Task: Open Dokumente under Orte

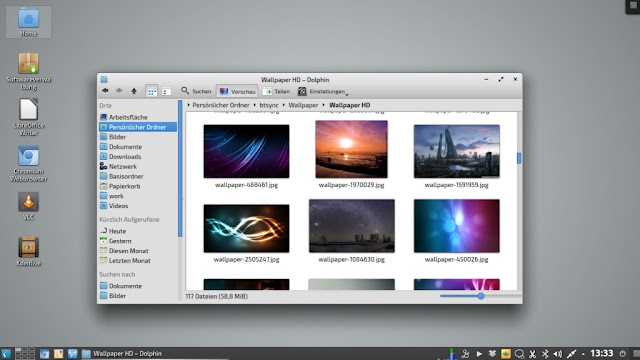Action: pyautogui.click(x=138, y=147)
